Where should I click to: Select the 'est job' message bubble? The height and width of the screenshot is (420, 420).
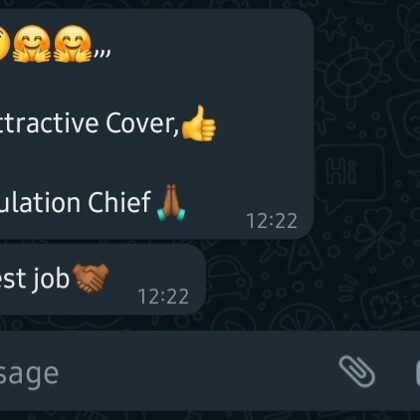pos(102,279)
